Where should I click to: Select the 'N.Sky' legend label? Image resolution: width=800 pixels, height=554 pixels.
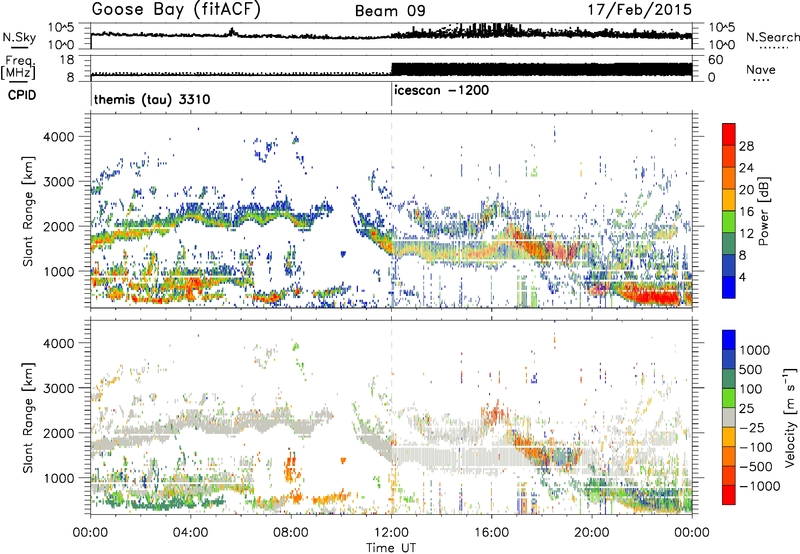point(19,37)
